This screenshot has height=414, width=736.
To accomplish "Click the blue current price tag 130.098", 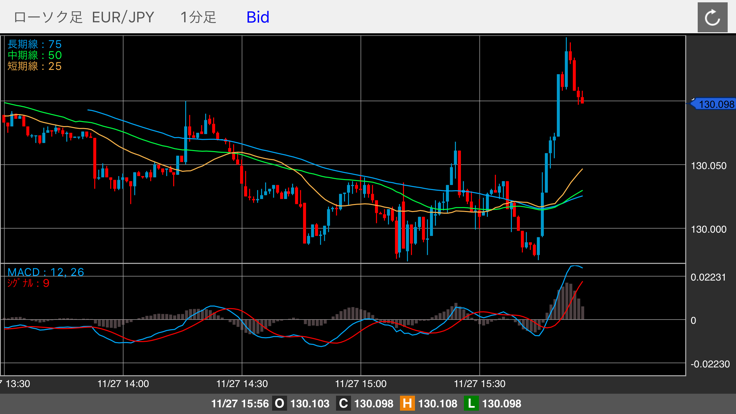I will pos(714,104).
